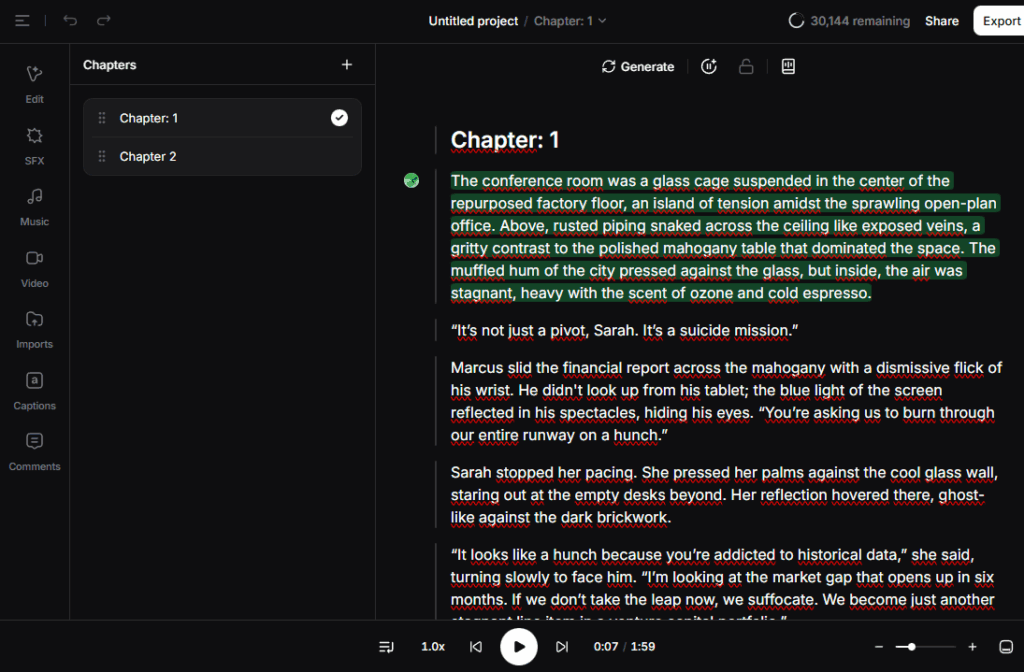Select Chapter 2 in the Chapters list
The image size is (1024, 672).
tap(148, 156)
